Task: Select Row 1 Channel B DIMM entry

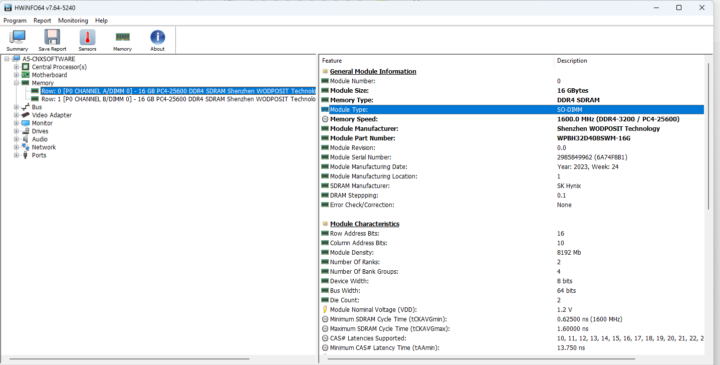Action: [x=178, y=99]
